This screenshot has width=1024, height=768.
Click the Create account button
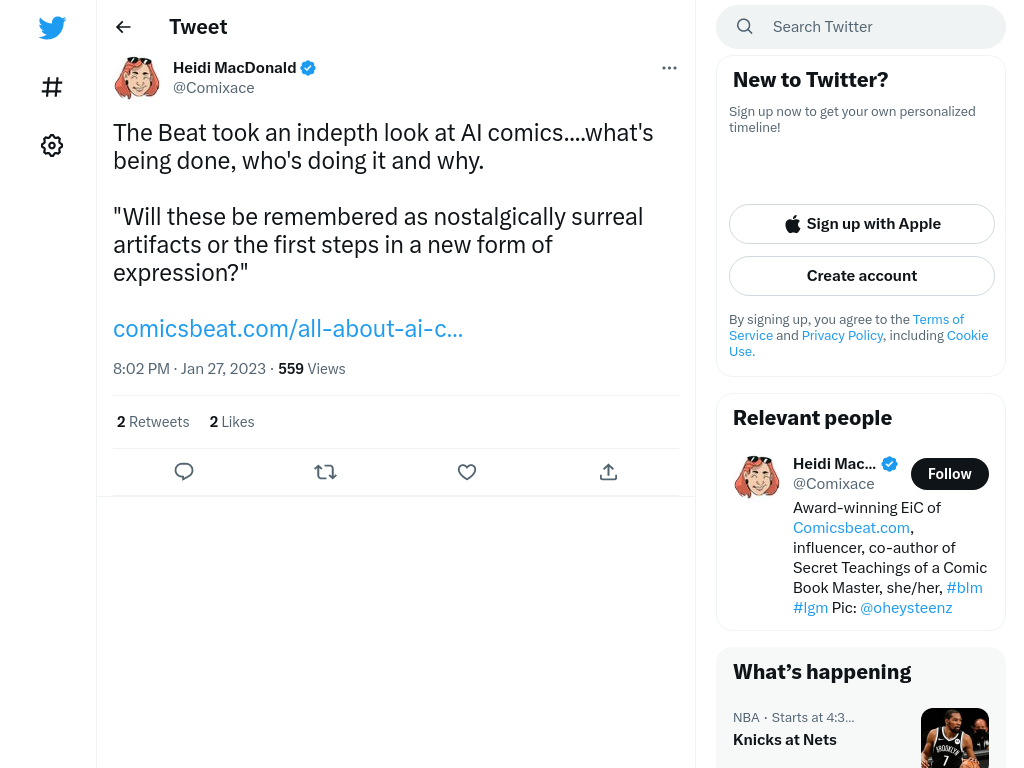coord(861,276)
